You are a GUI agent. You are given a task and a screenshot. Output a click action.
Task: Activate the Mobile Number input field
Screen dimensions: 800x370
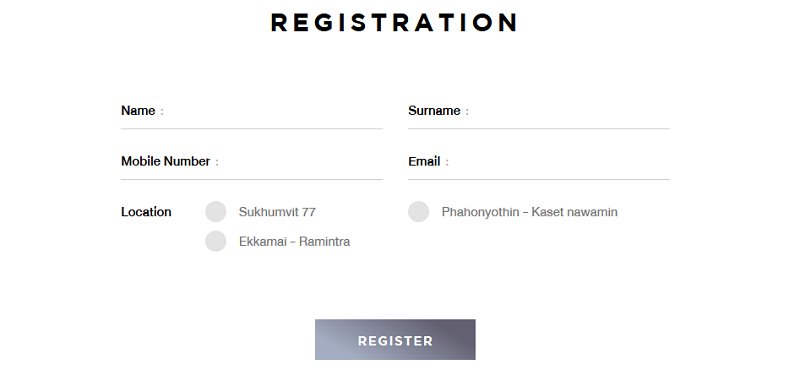(301, 161)
